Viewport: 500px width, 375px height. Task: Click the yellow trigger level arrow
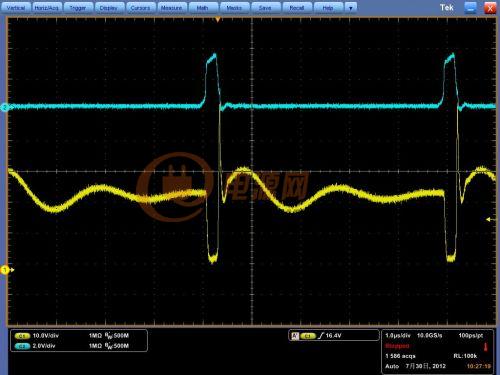[490, 219]
